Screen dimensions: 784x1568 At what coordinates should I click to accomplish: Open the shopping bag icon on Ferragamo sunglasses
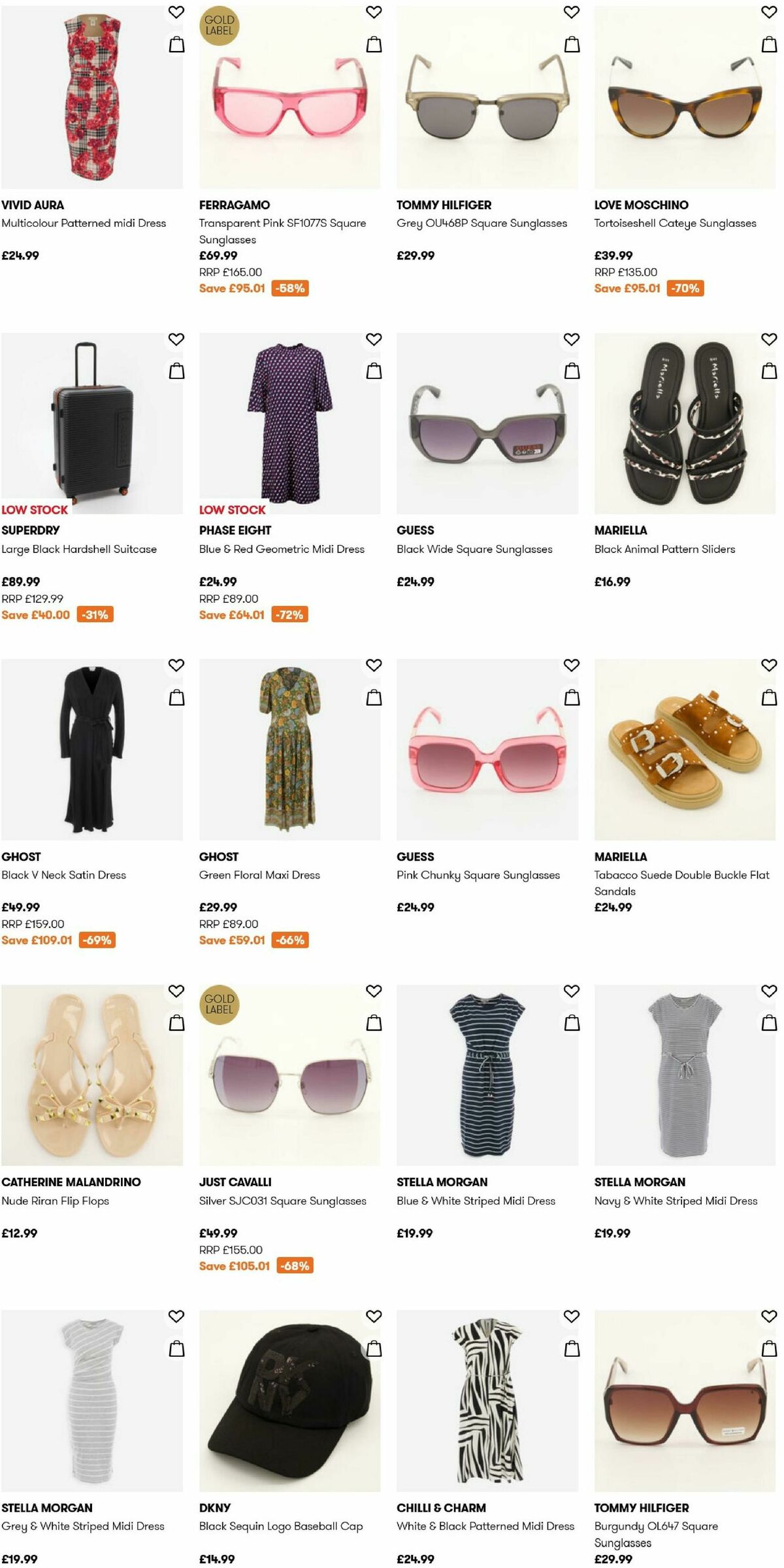(373, 44)
